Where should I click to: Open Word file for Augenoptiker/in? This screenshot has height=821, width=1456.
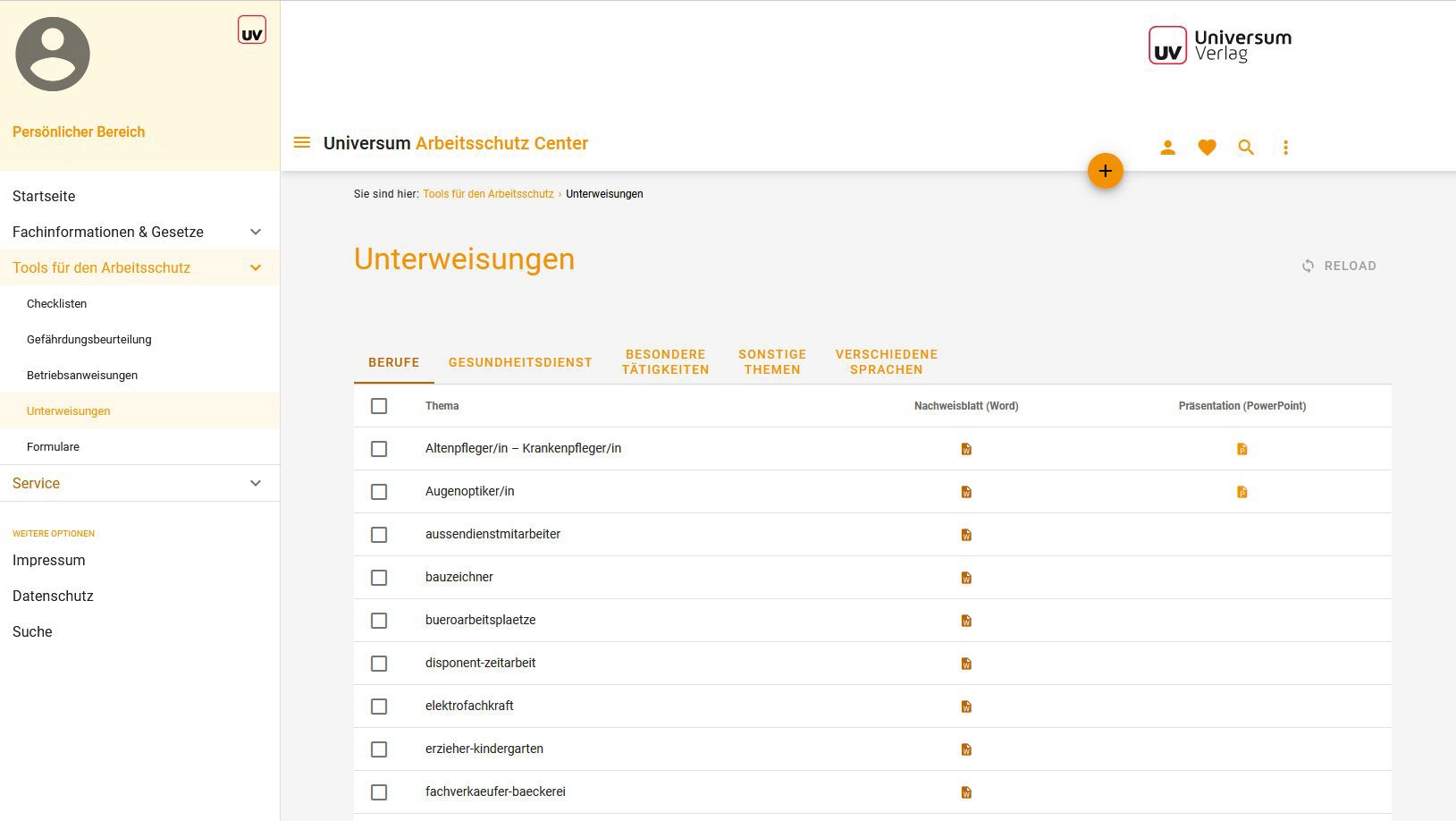tap(966, 492)
